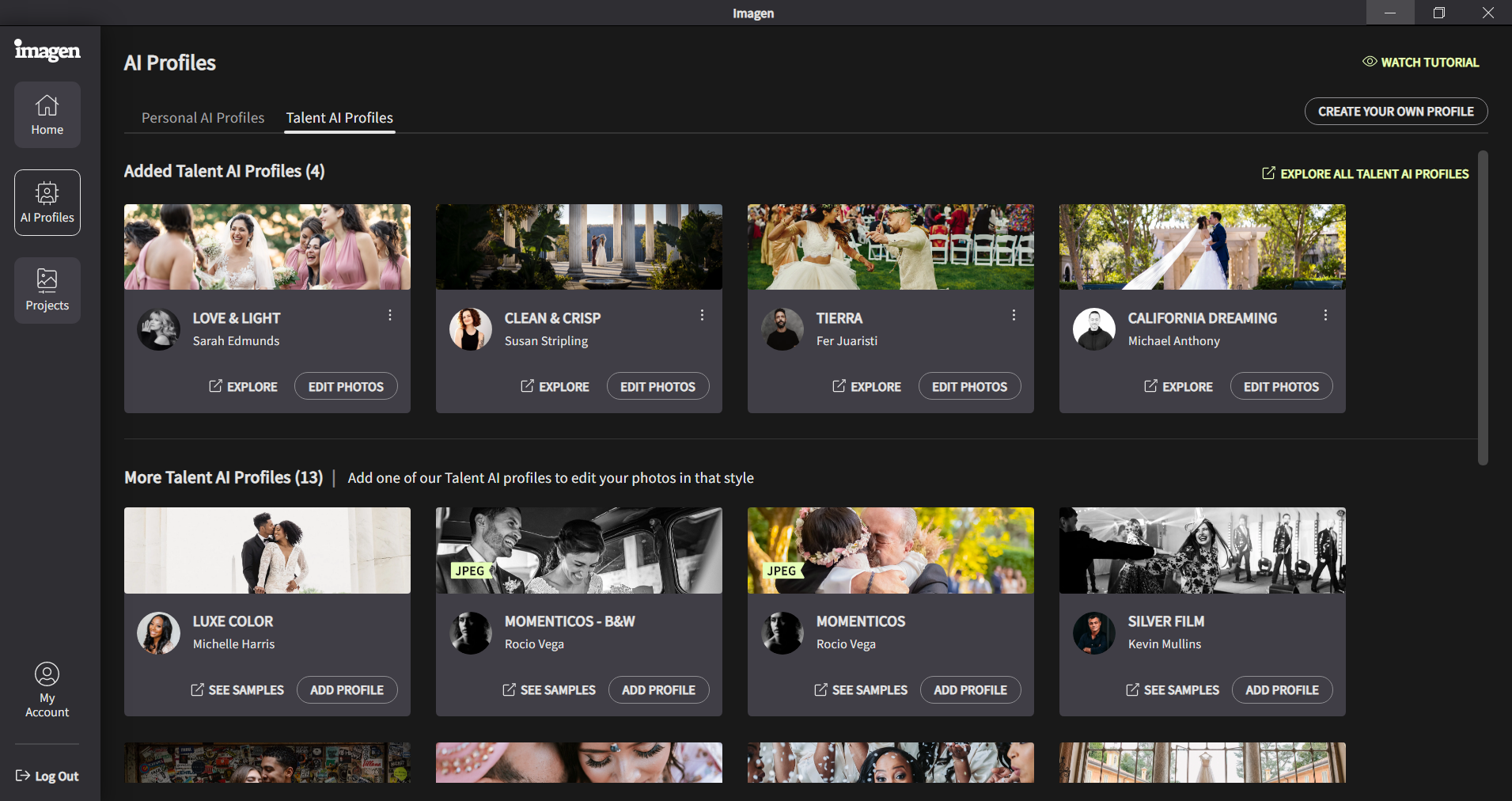
Task: Click the 'SILVER FILM' profile title
Action: [1166, 622]
